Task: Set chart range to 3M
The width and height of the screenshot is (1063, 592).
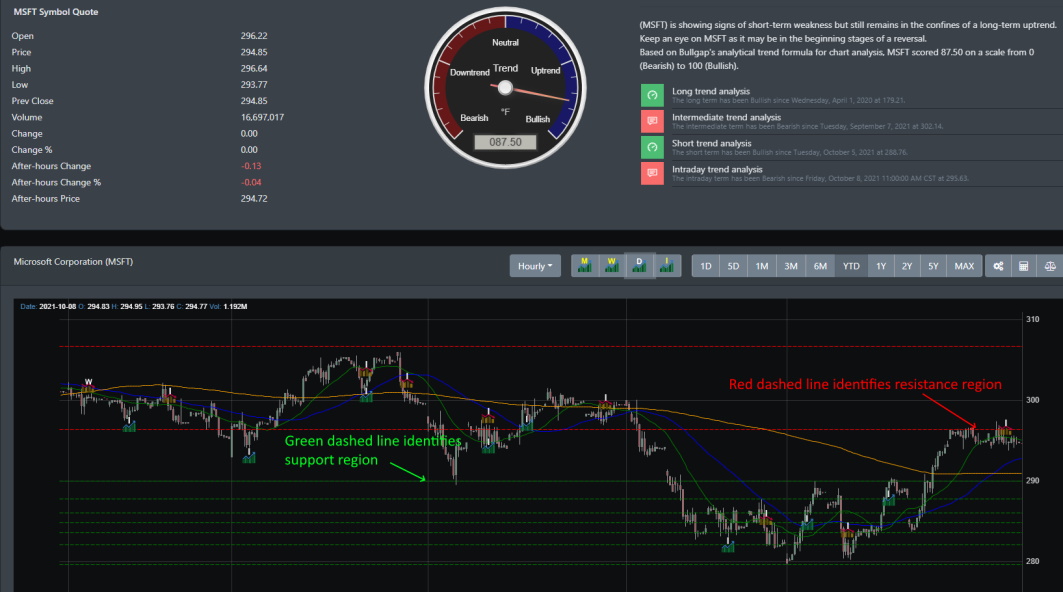Action: pyautogui.click(x=790, y=266)
